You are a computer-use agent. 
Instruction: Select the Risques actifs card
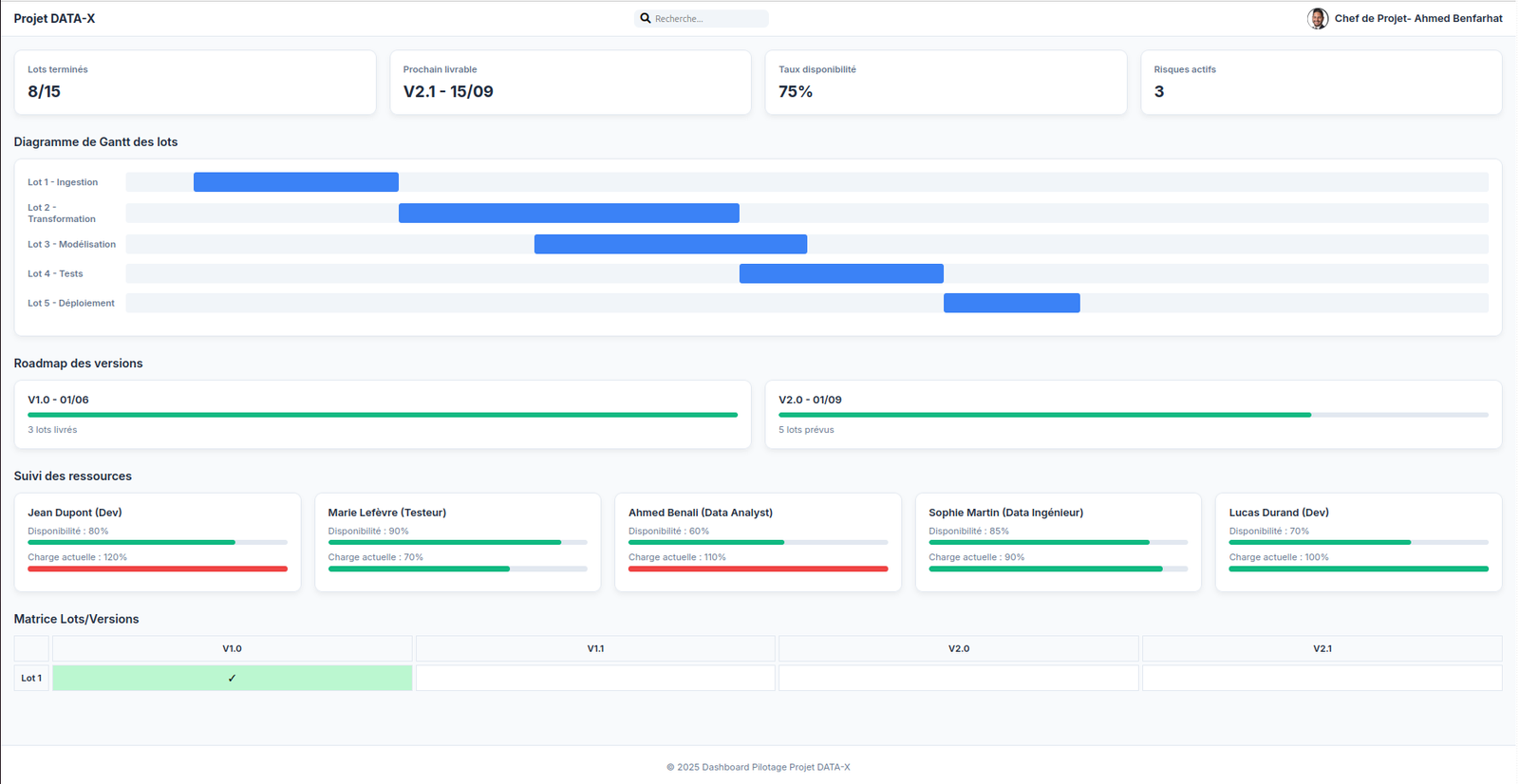click(1321, 83)
